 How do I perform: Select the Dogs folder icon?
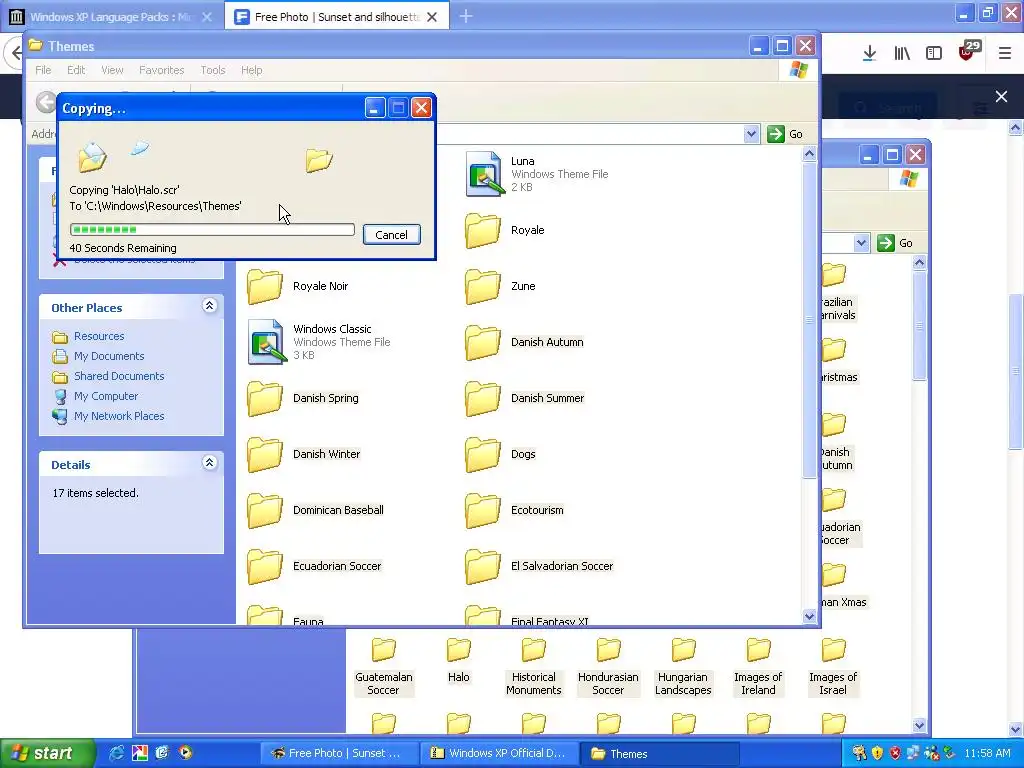[483, 454]
